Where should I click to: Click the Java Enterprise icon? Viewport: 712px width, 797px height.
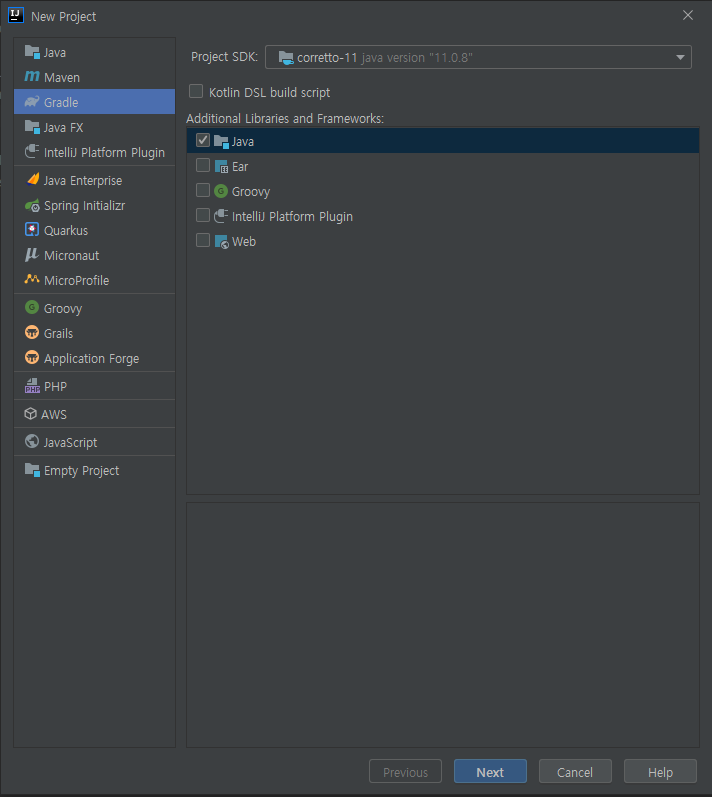pos(32,179)
